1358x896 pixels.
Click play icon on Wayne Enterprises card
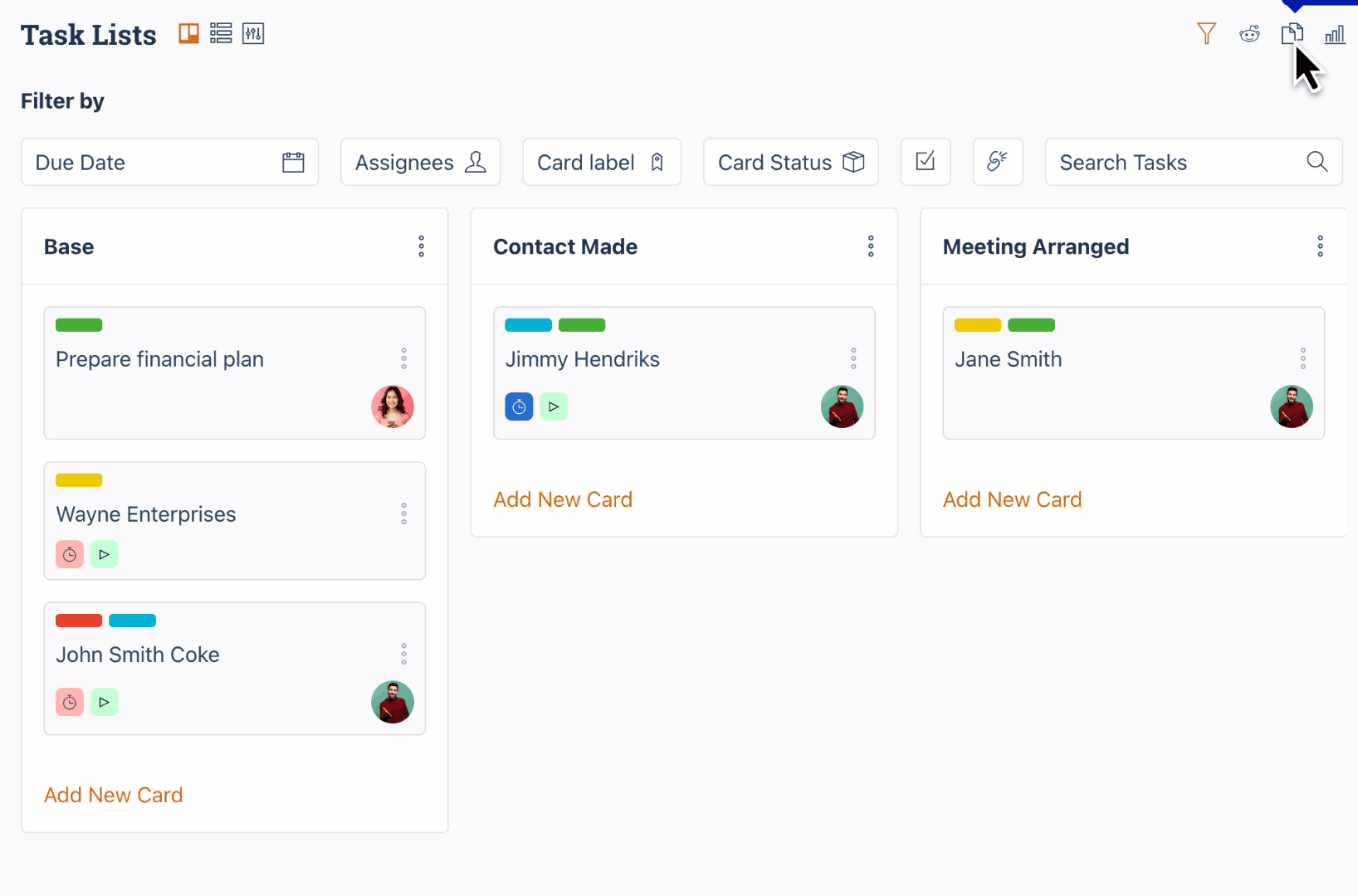[105, 554]
